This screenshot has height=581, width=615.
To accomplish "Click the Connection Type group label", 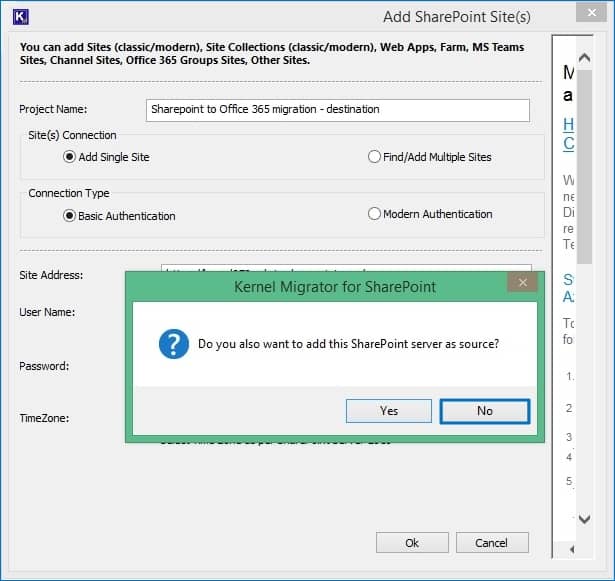I will coord(69,193).
